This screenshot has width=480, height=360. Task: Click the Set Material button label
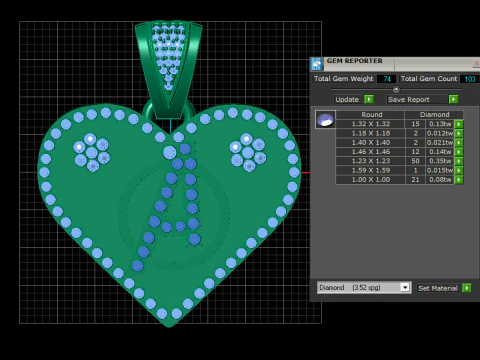438,288
